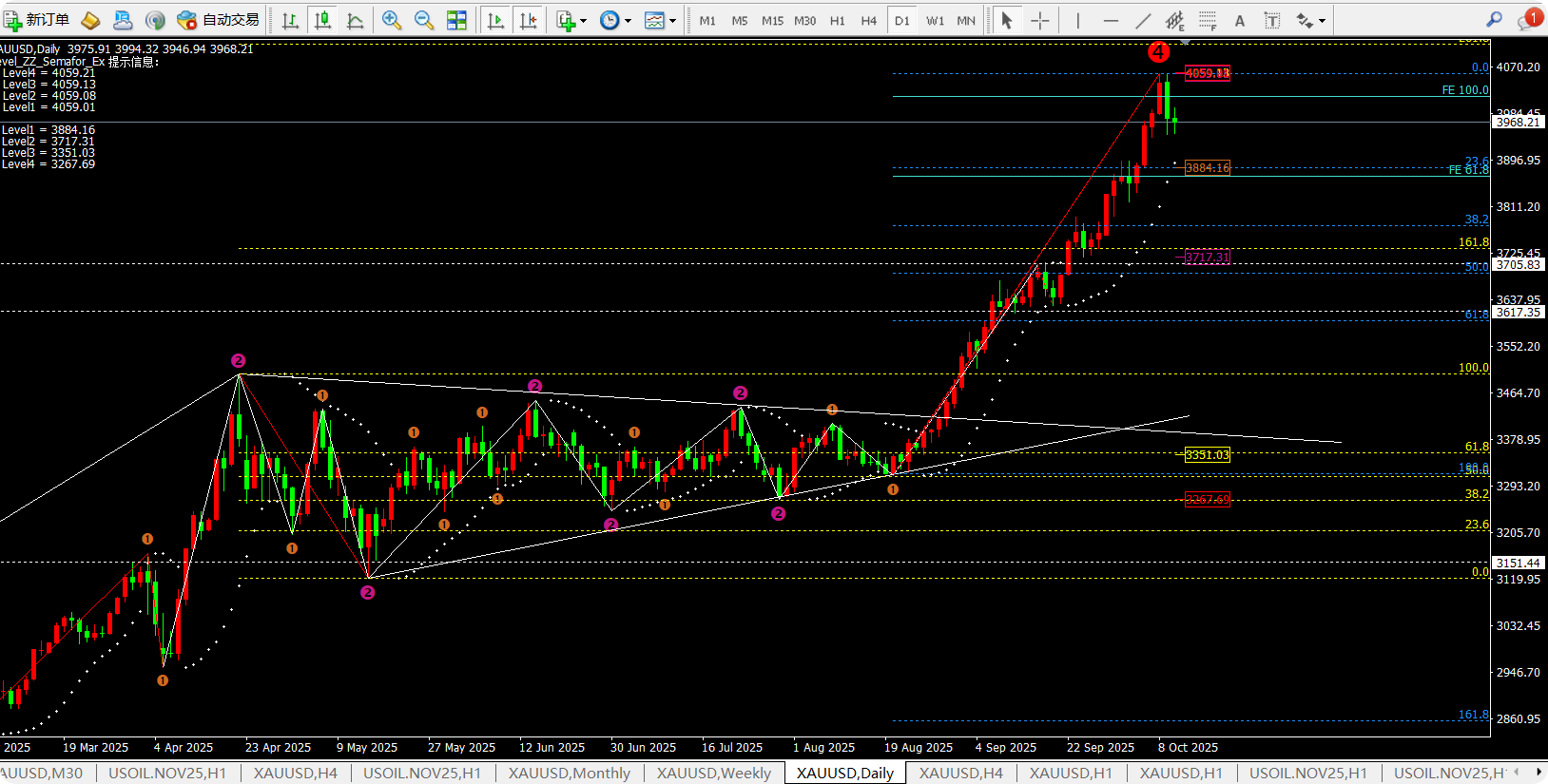Select the M15 timeframe
1548x784 pixels.
tap(772, 20)
